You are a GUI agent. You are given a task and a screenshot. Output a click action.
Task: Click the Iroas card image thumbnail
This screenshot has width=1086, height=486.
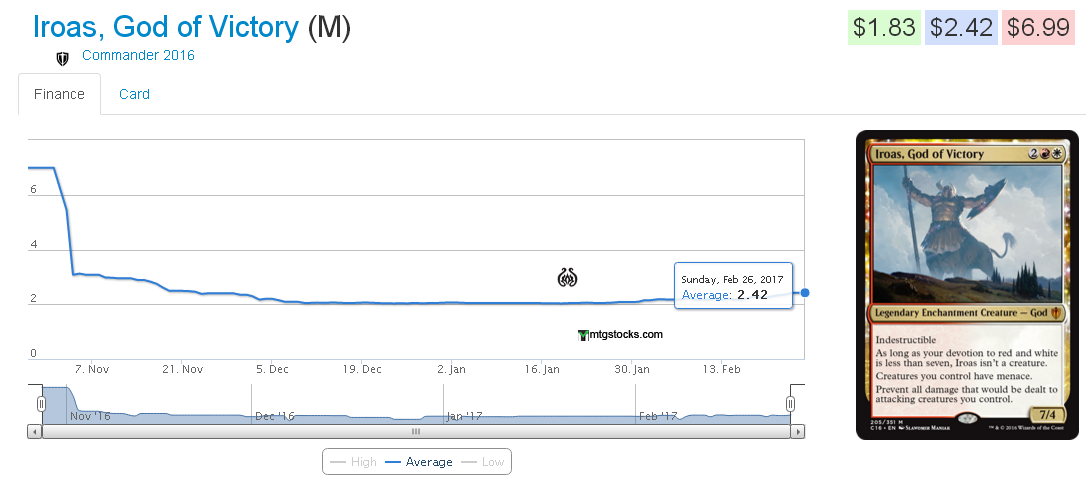(x=968, y=285)
